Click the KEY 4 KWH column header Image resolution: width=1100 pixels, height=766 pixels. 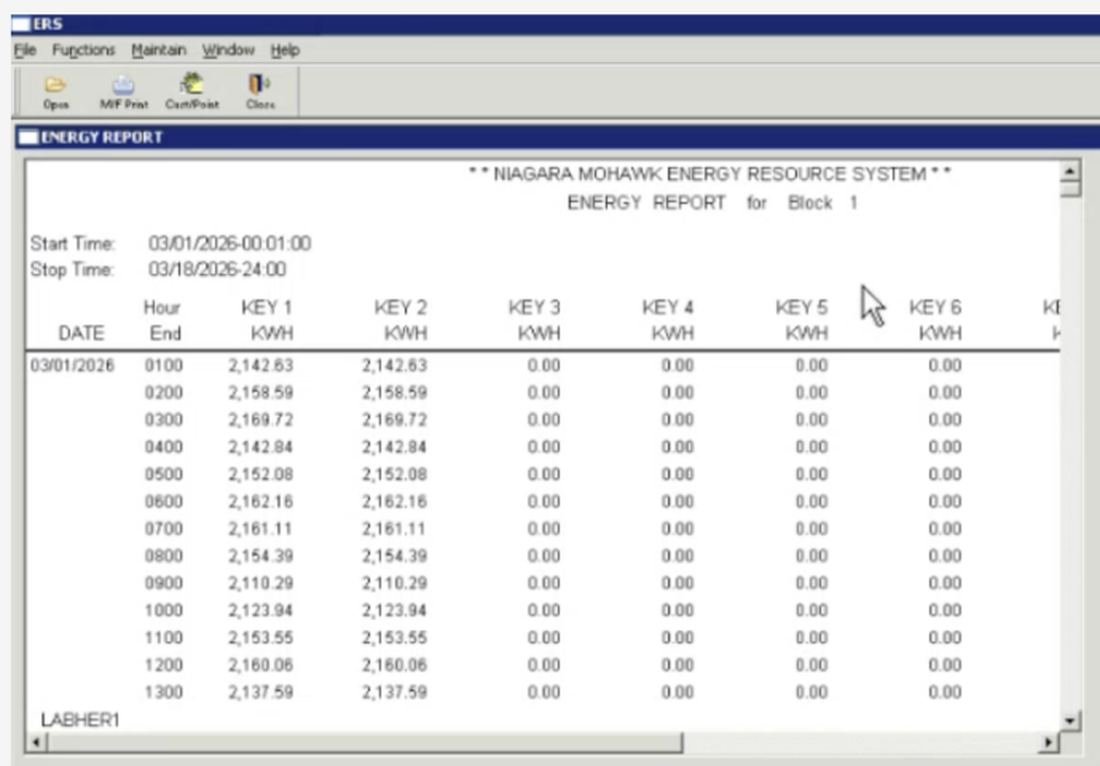pos(669,321)
